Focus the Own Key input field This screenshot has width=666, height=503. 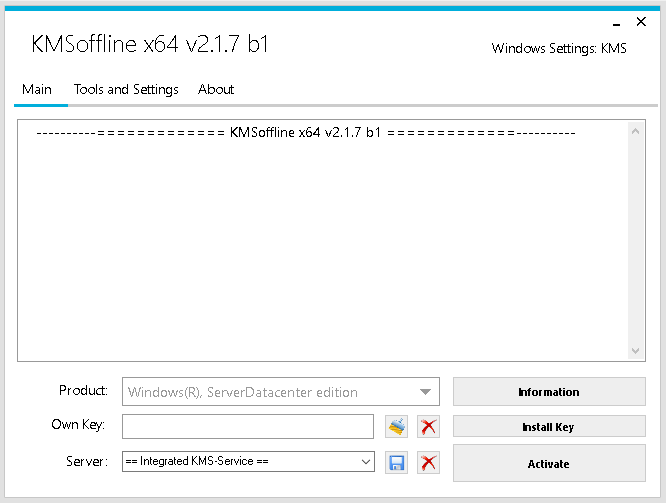247,427
